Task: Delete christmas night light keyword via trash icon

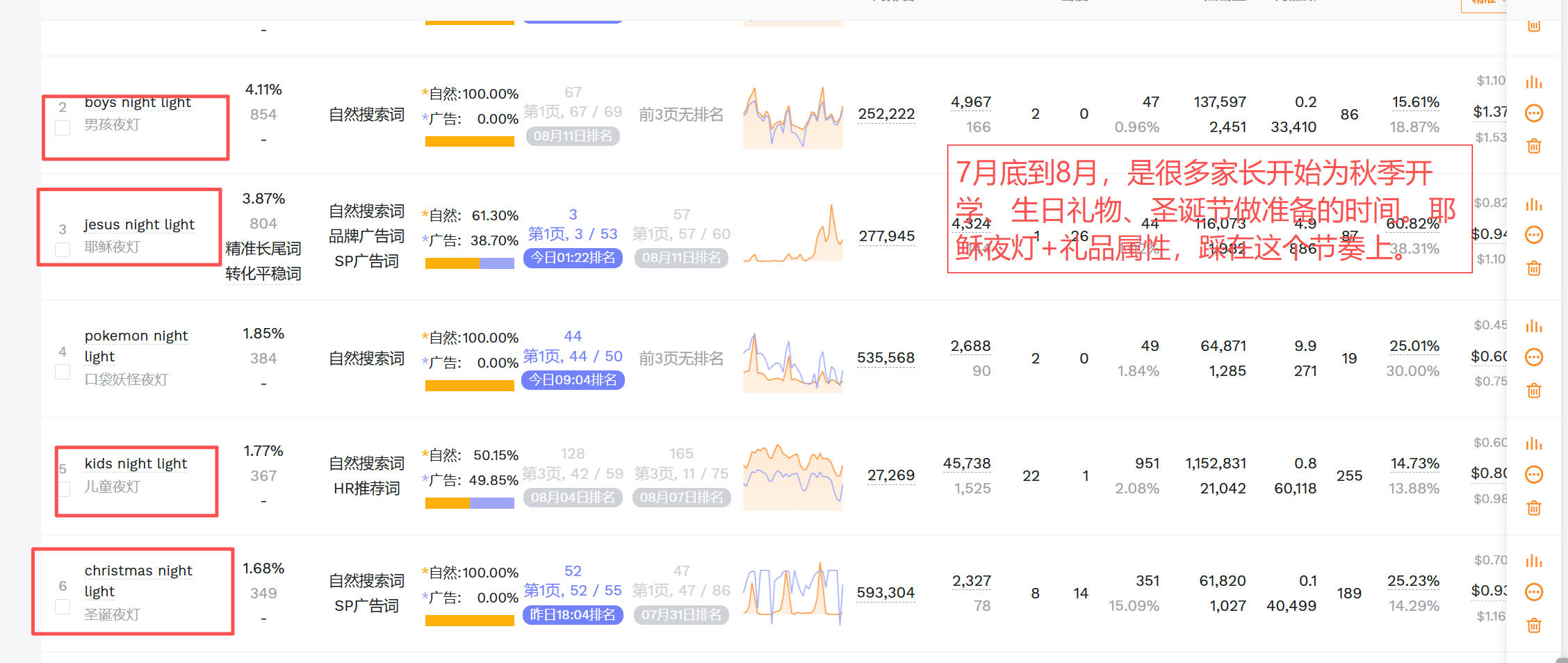Action: [1534, 625]
